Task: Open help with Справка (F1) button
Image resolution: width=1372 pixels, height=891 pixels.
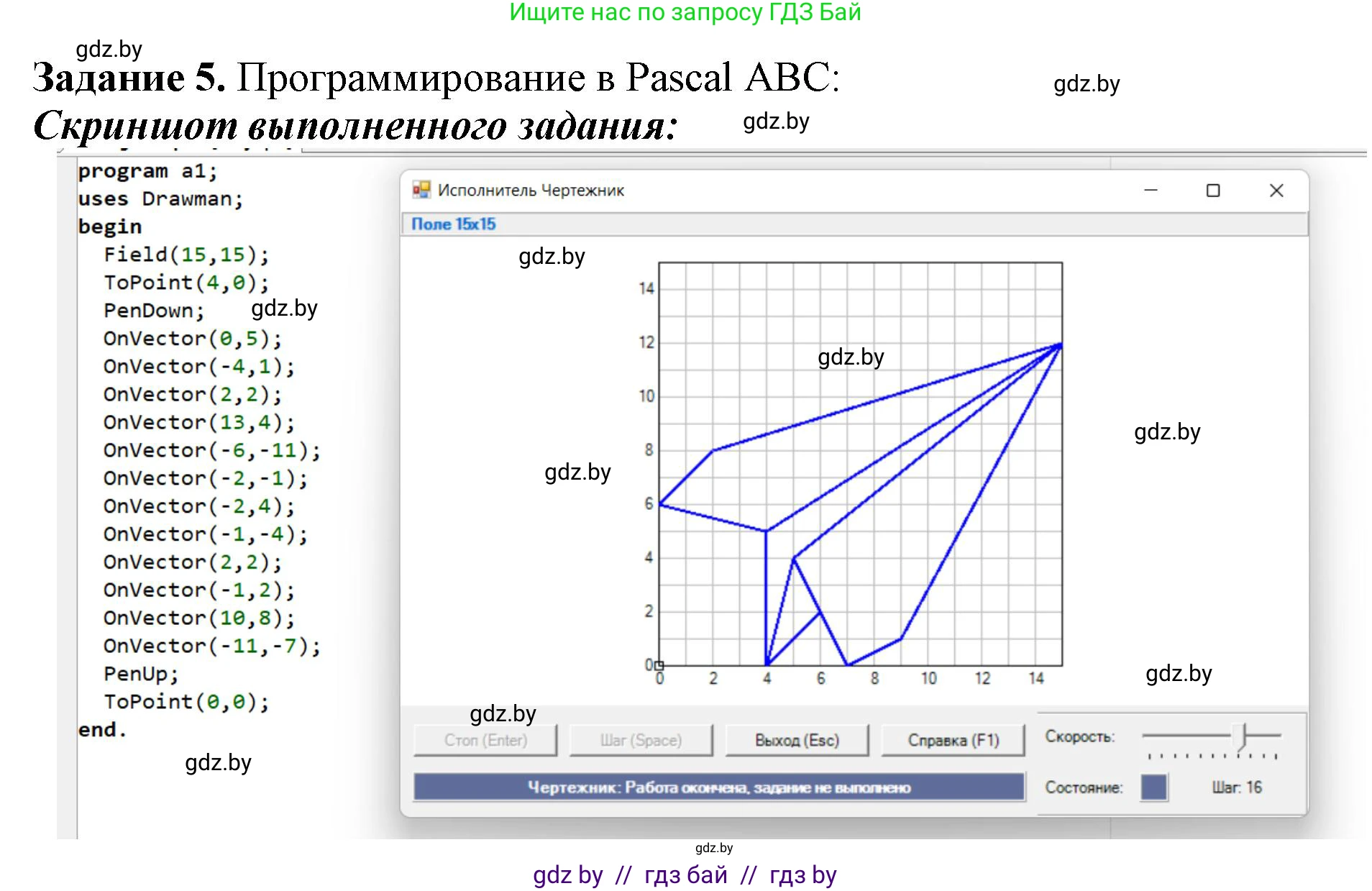Action: [953, 740]
